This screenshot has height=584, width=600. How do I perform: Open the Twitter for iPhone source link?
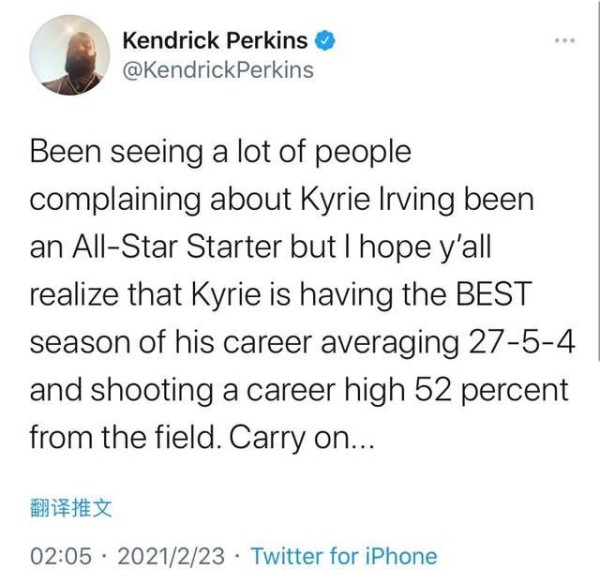pos(343,555)
